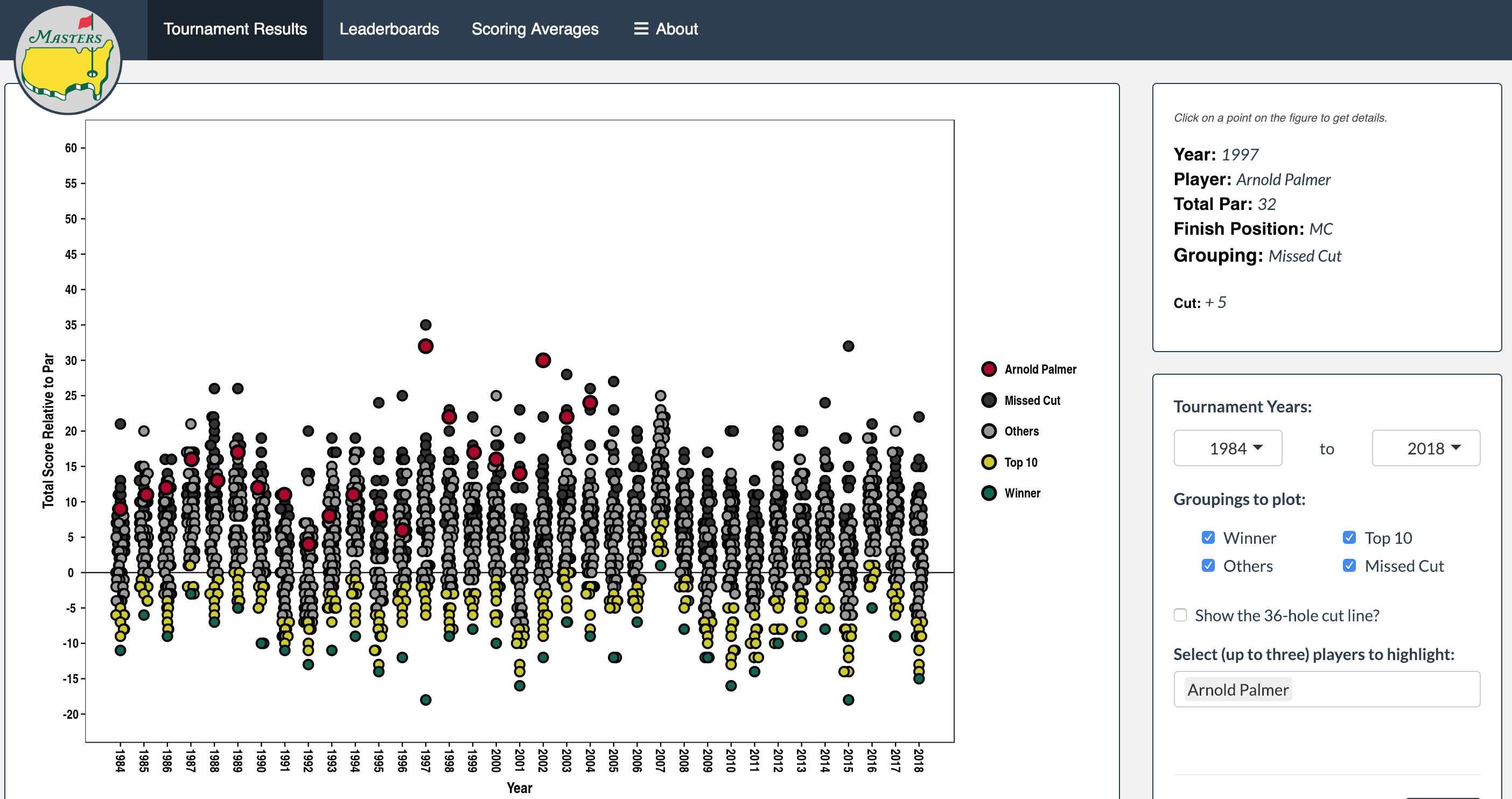
Task: Open the 1984 start year dropdown
Action: (1227, 448)
